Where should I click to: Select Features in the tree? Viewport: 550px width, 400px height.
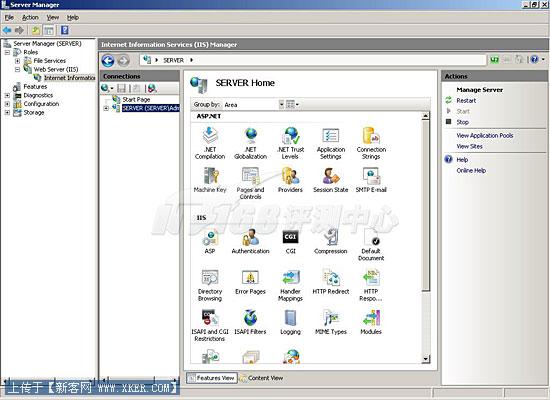tap(35, 86)
